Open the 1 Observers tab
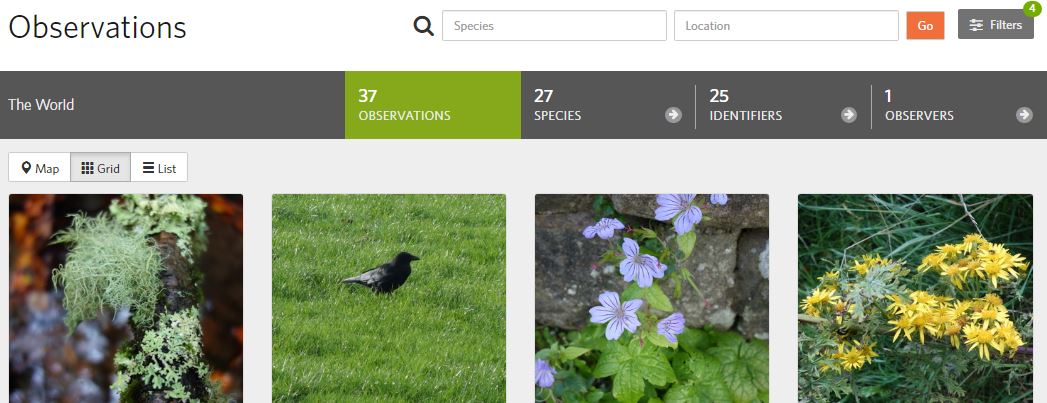 click(959, 105)
